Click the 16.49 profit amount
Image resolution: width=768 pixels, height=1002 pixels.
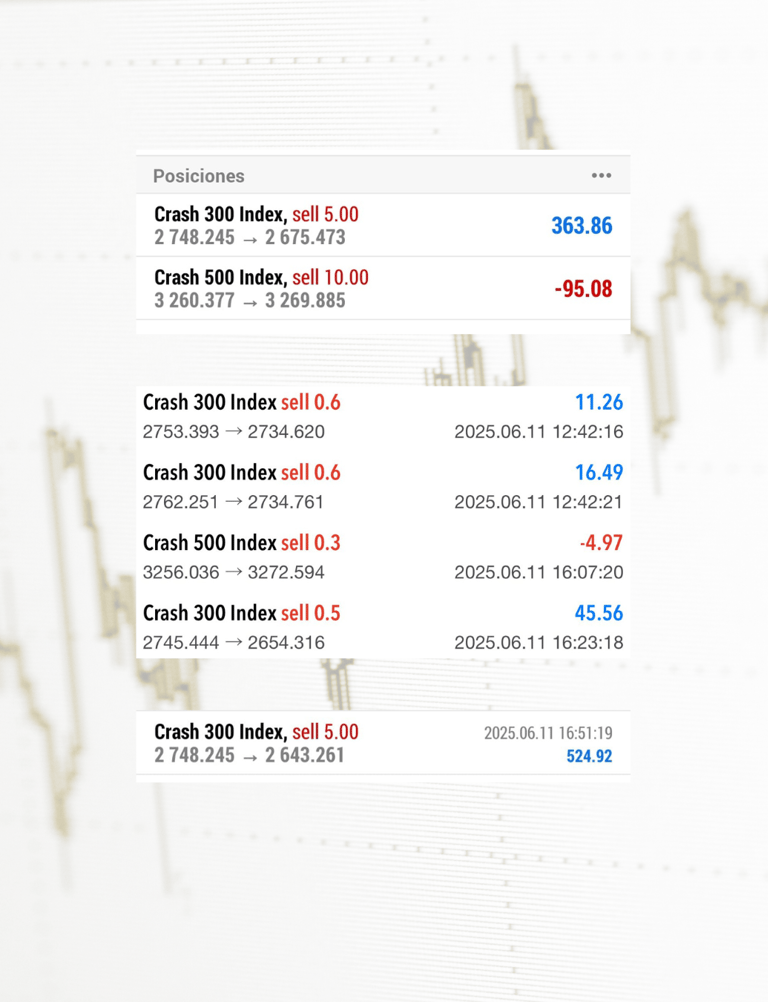599,473
